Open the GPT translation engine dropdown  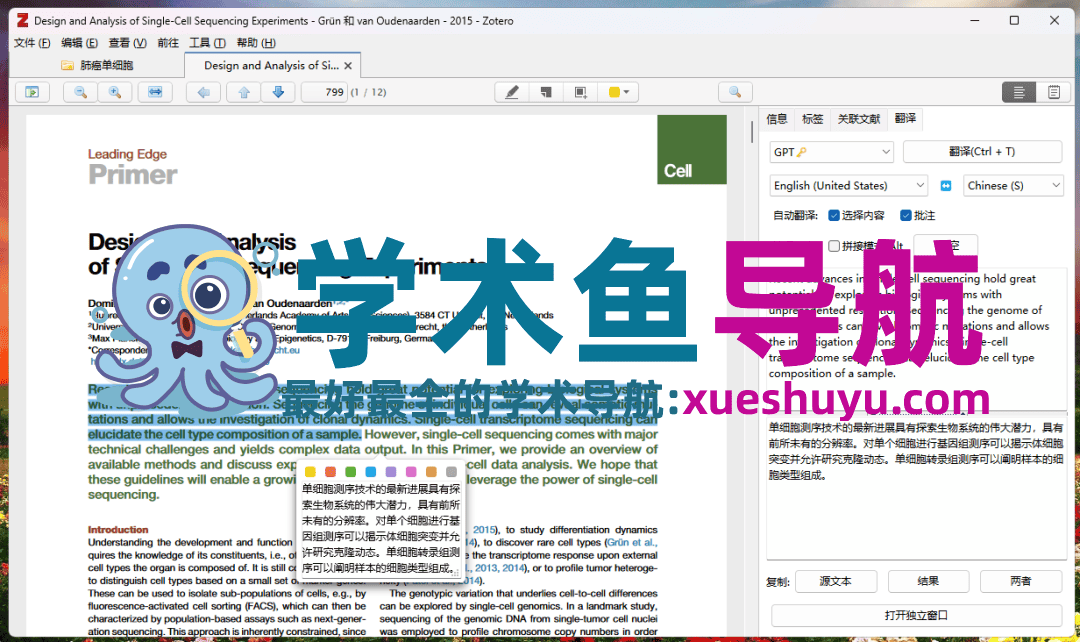831,152
